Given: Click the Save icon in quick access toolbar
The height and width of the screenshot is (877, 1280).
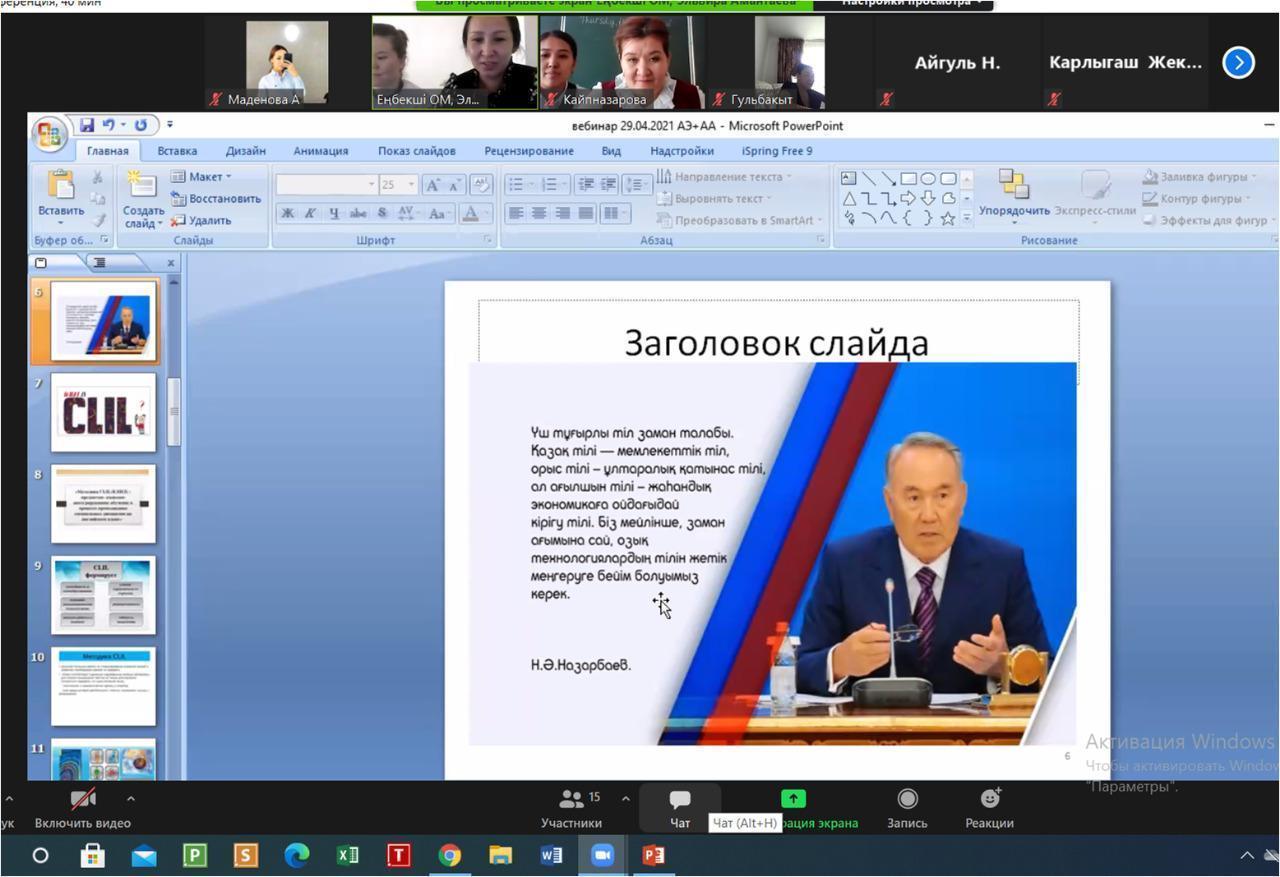Looking at the screenshot, I should tap(87, 125).
